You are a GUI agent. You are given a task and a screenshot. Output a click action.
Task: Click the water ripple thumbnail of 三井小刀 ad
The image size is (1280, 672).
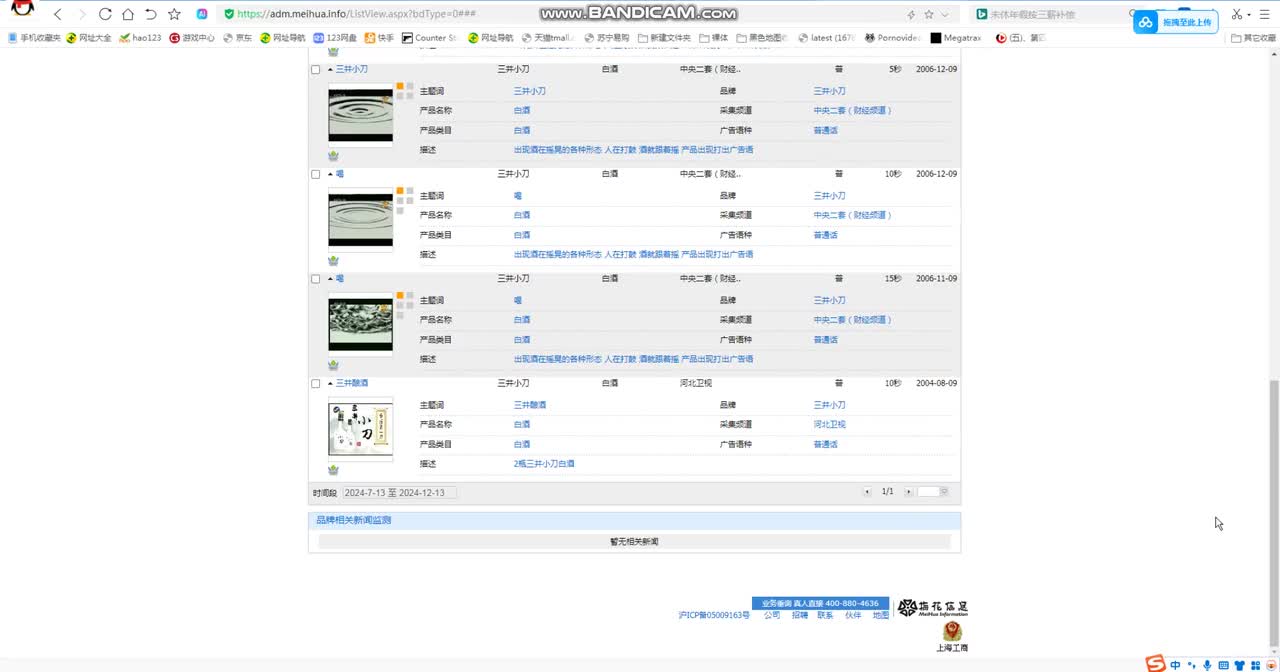point(360,116)
